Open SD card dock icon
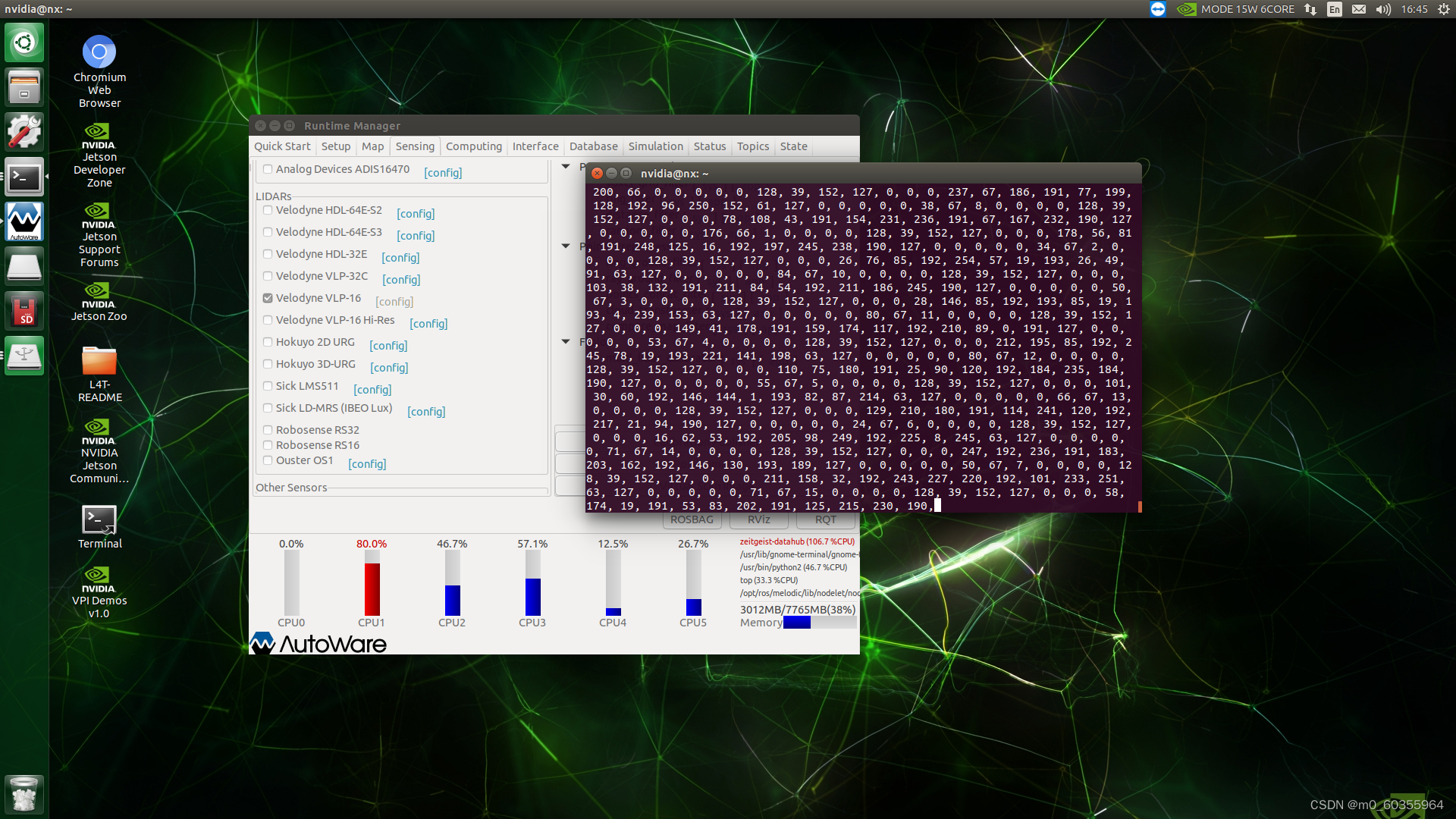This screenshot has width=1456, height=819. [24, 311]
